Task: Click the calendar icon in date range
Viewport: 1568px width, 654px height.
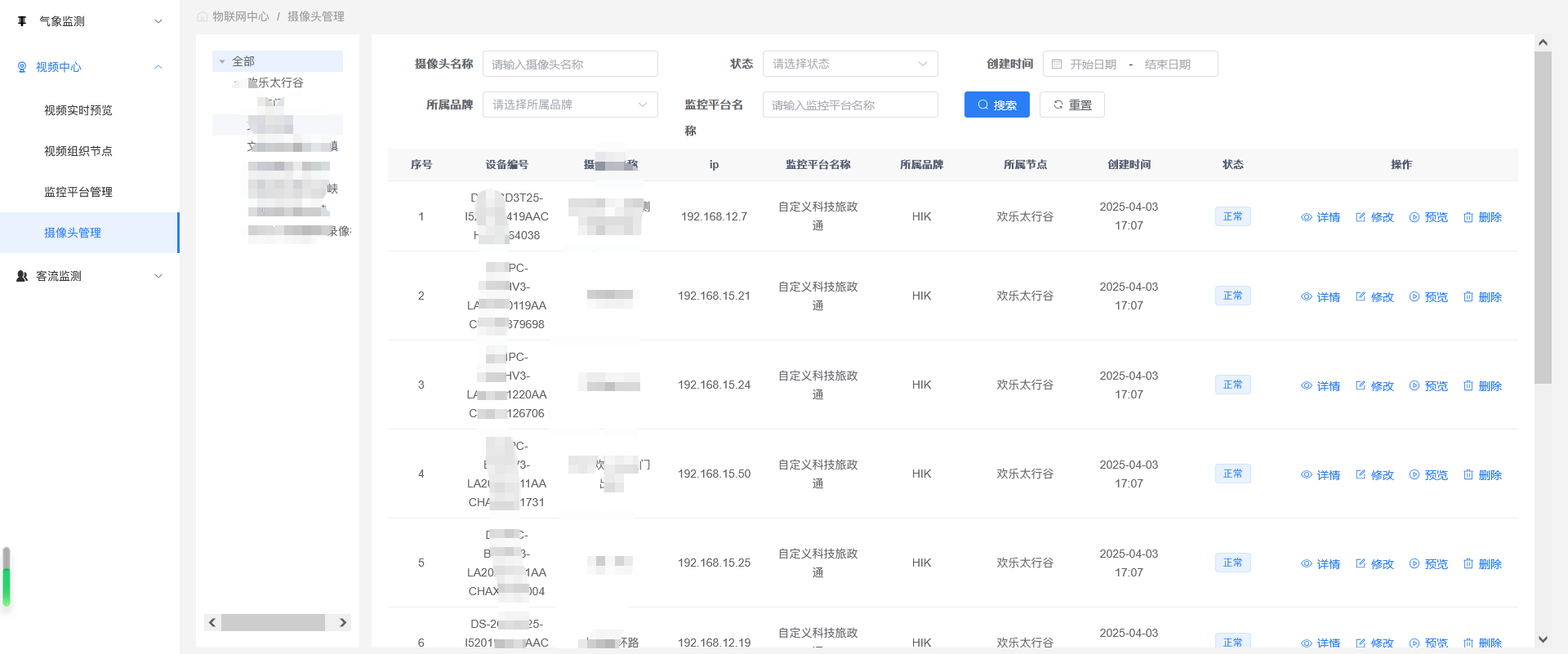Action: 1057,64
